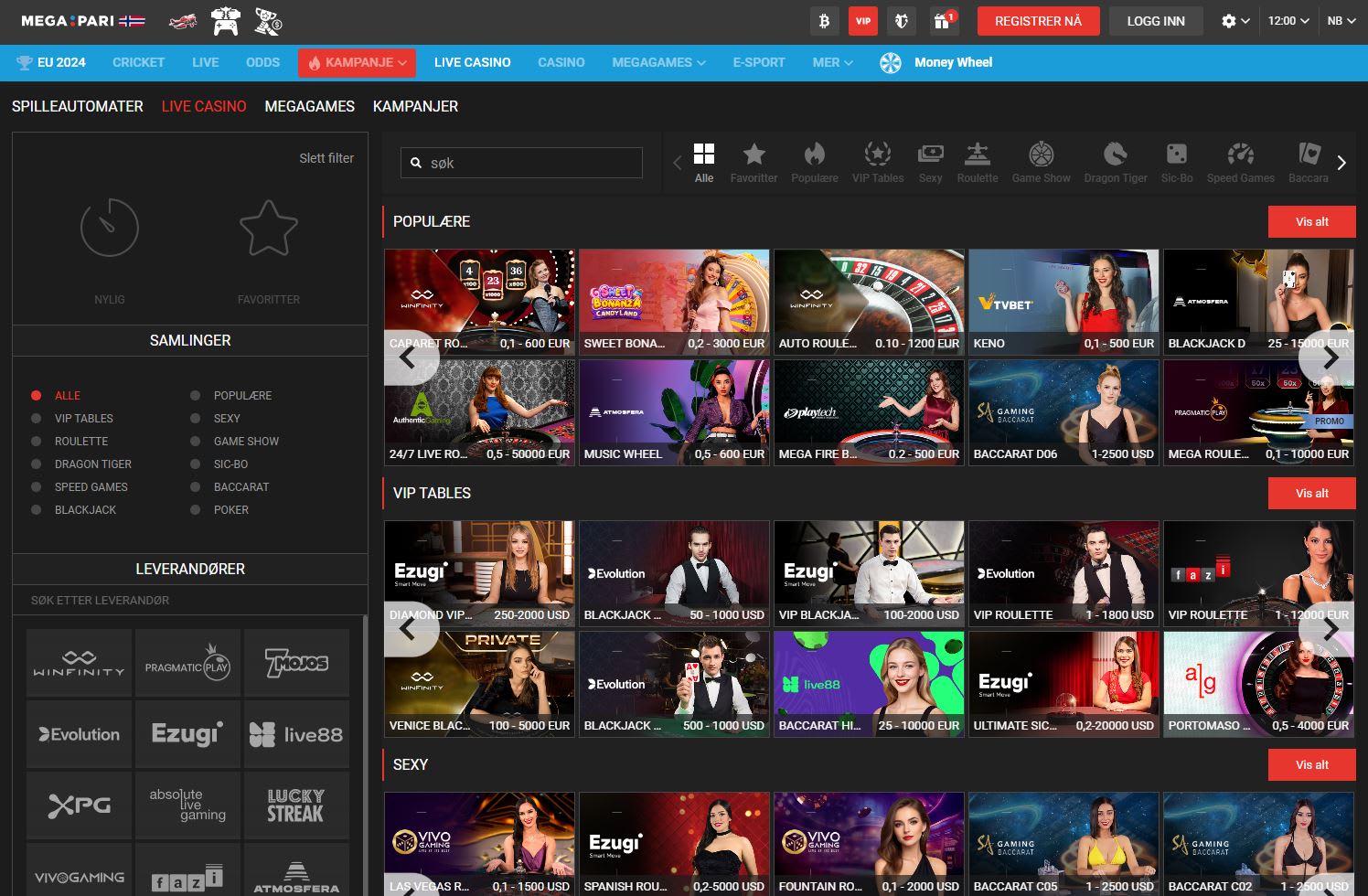This screenshot has width=1368, height=896.
Task: Expand the KAMPANJE menu dropdown
Action: 357,62
